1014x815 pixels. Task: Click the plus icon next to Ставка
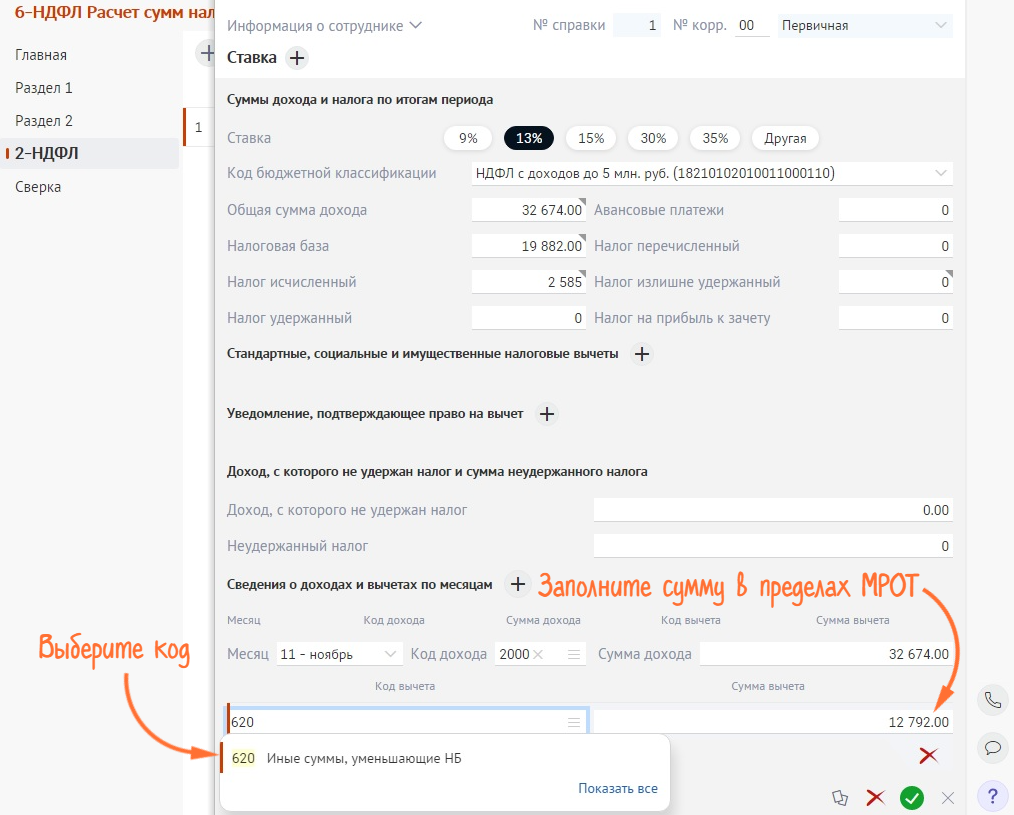pyautogui.click(x=297, y=58)
